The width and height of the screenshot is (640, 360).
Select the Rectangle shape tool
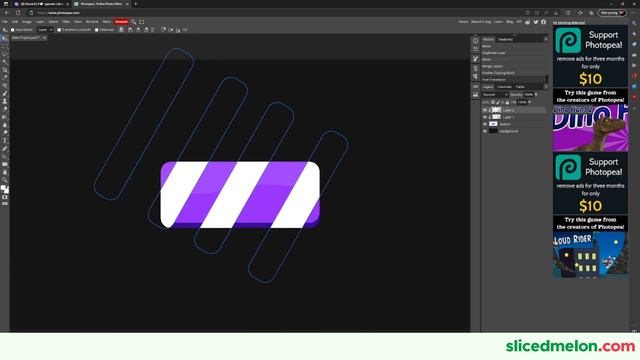4,164
